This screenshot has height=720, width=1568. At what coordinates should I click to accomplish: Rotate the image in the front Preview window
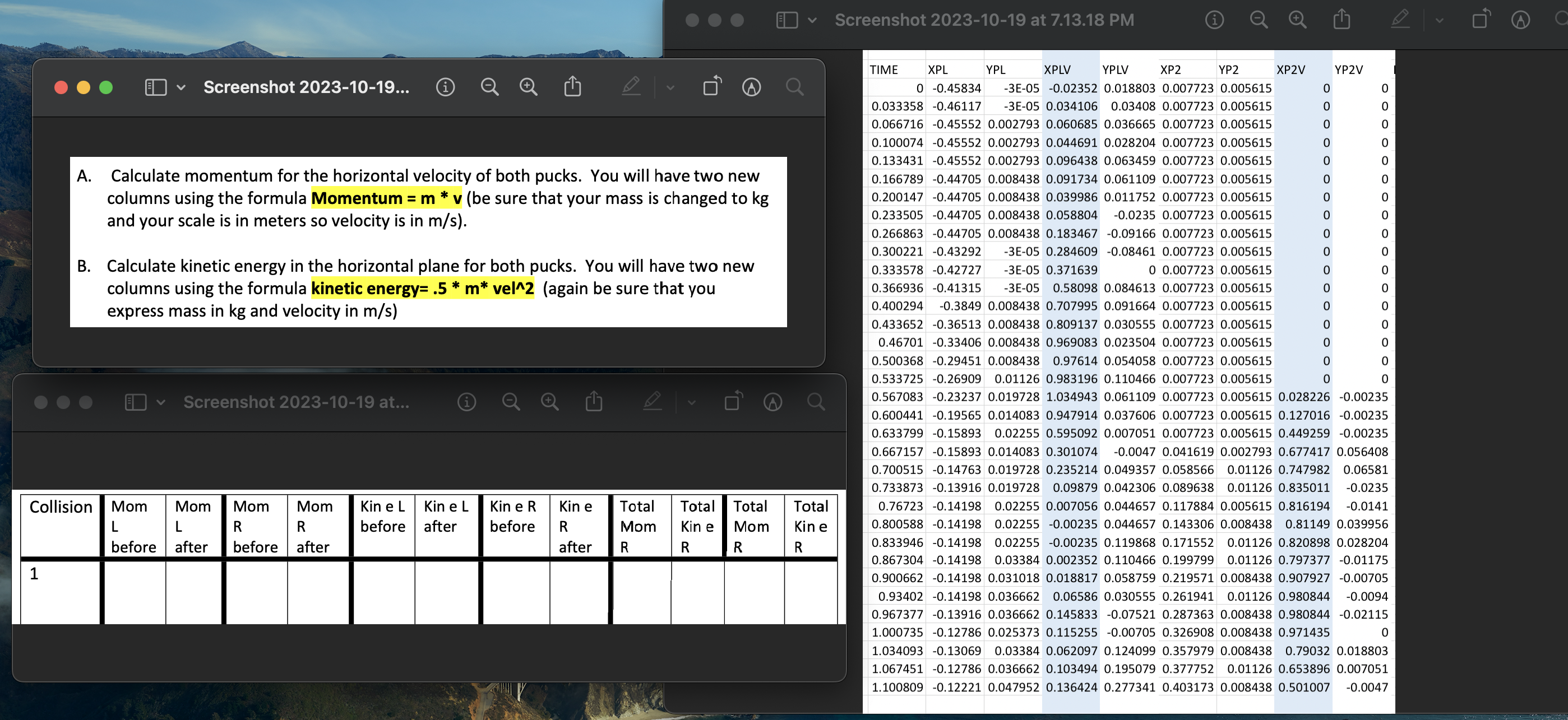pyautogui.click(x=712, y=86)
